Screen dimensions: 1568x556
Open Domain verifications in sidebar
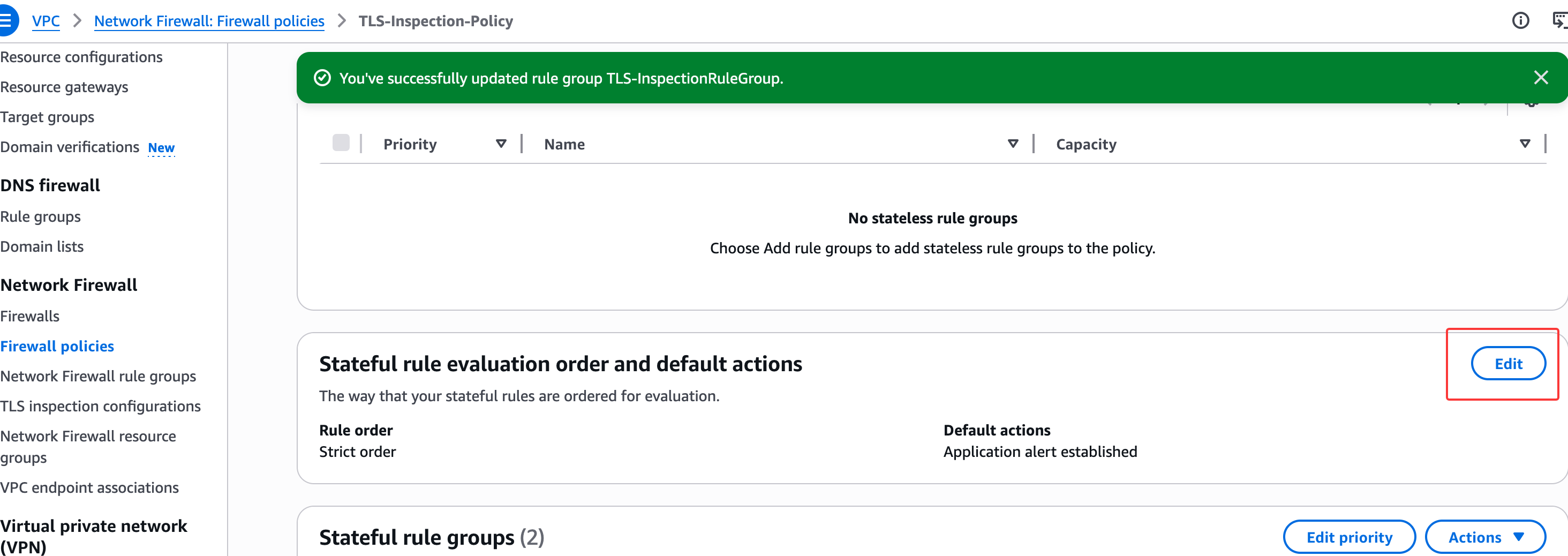pyautogui.click(x=70, y=147)
